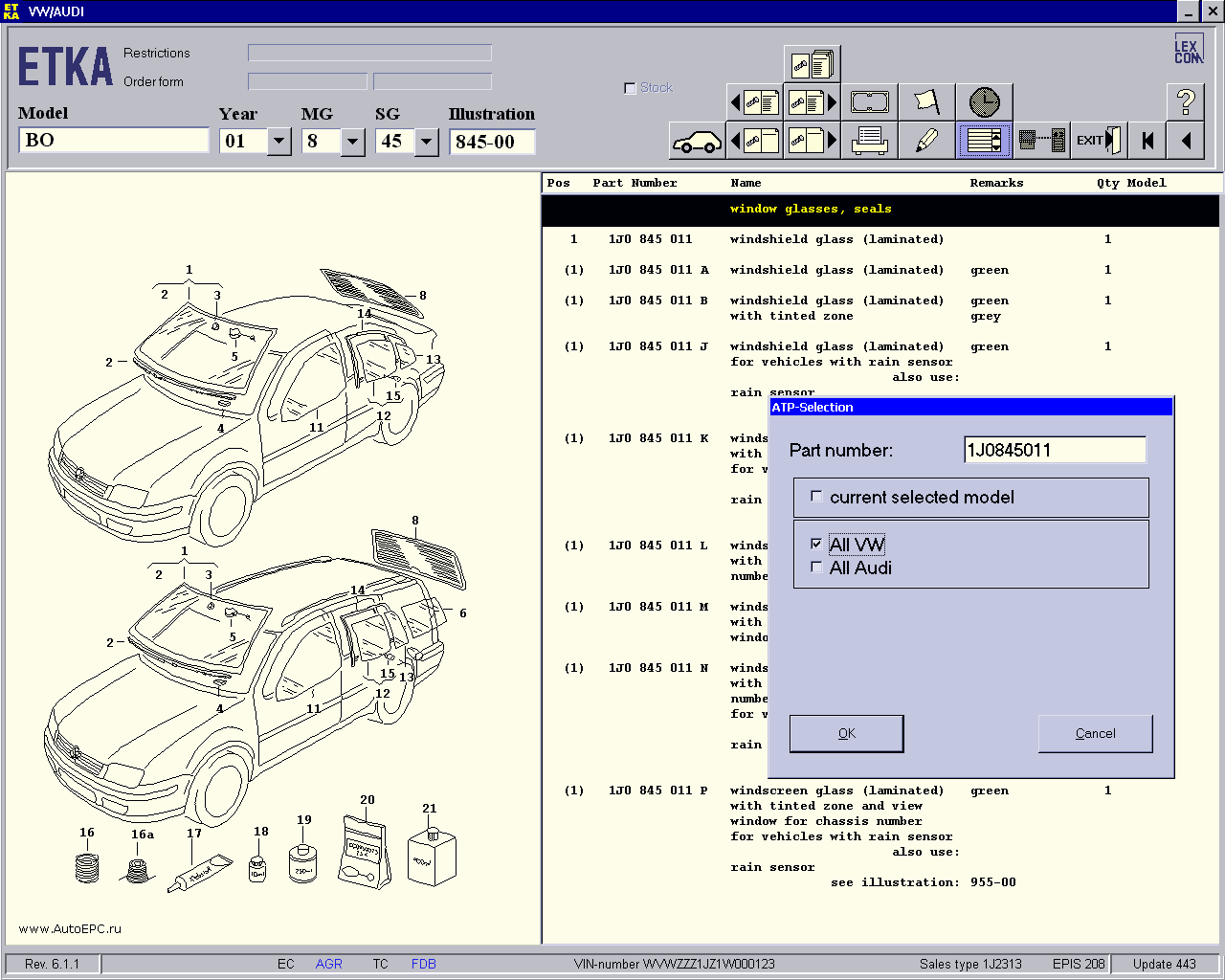This screenshot has height=980, width=1225.
Task: Click the first Order form field
Action: pos(307,81)
